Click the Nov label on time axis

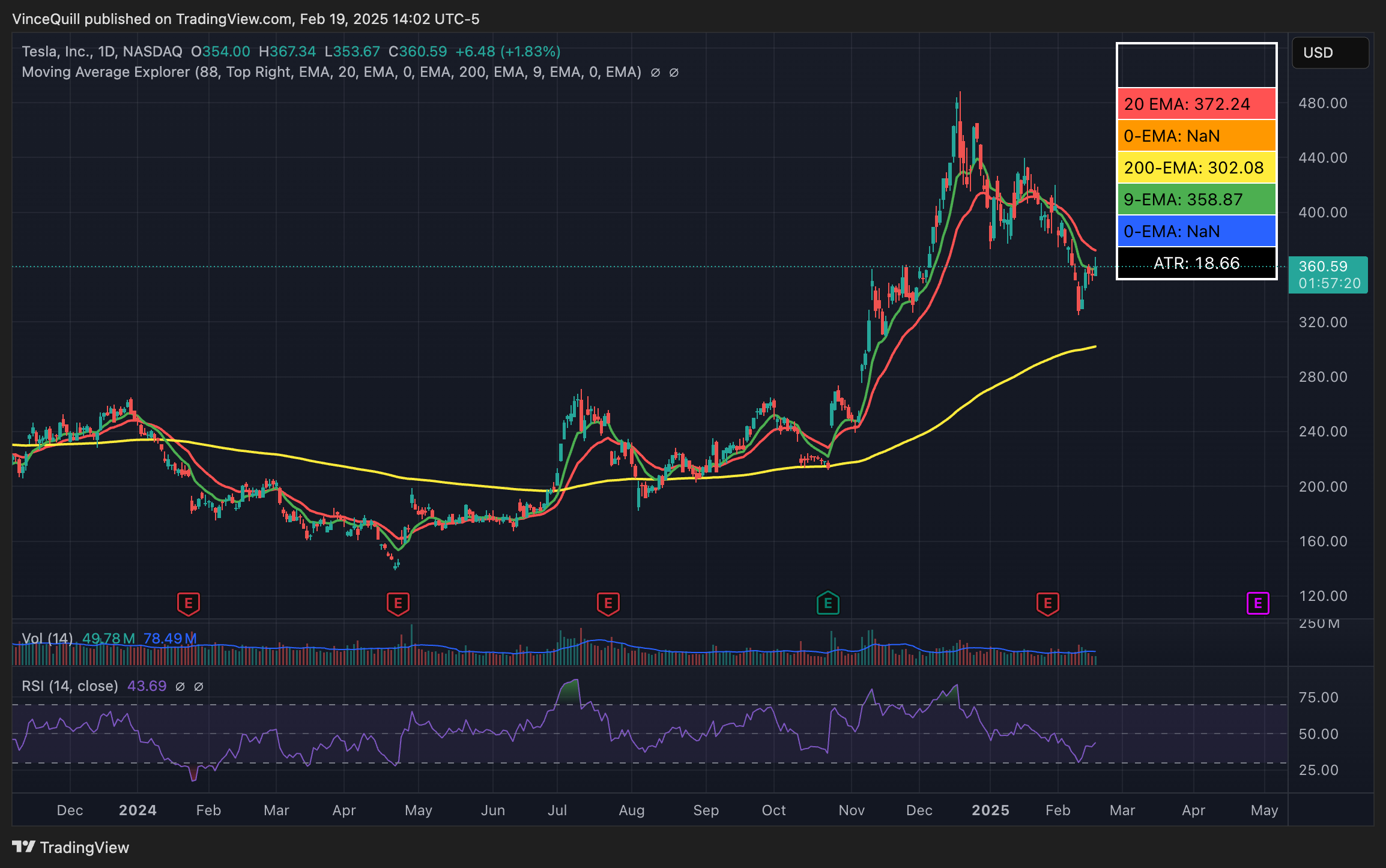tap(852, 810)
